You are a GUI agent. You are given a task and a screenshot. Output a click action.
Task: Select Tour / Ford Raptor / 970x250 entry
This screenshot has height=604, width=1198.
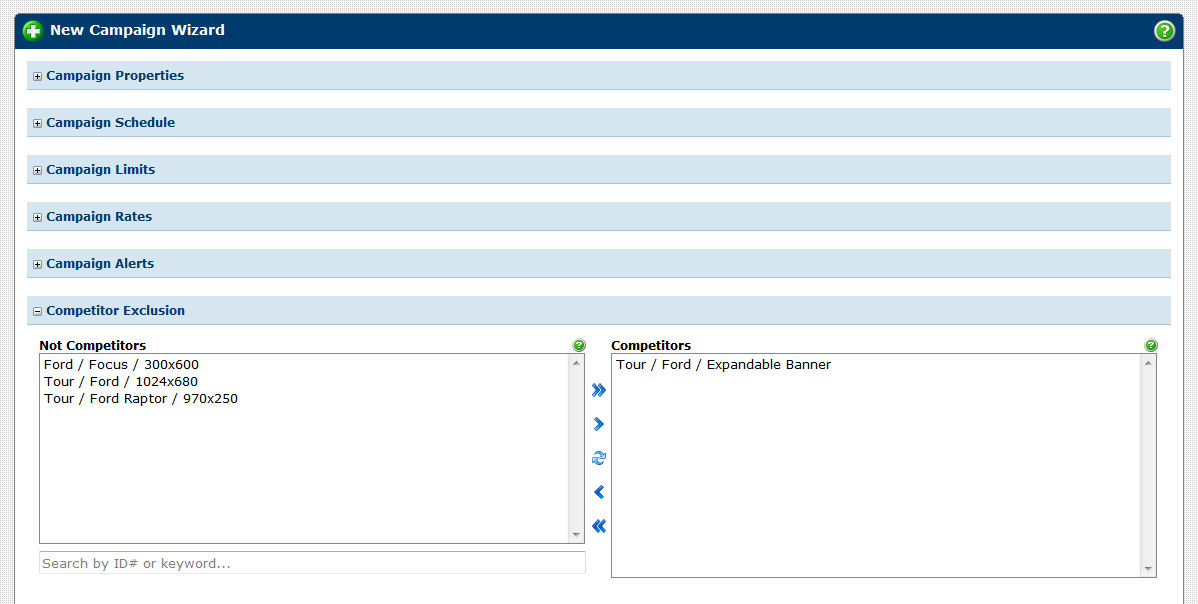click(x=141, y=399)
